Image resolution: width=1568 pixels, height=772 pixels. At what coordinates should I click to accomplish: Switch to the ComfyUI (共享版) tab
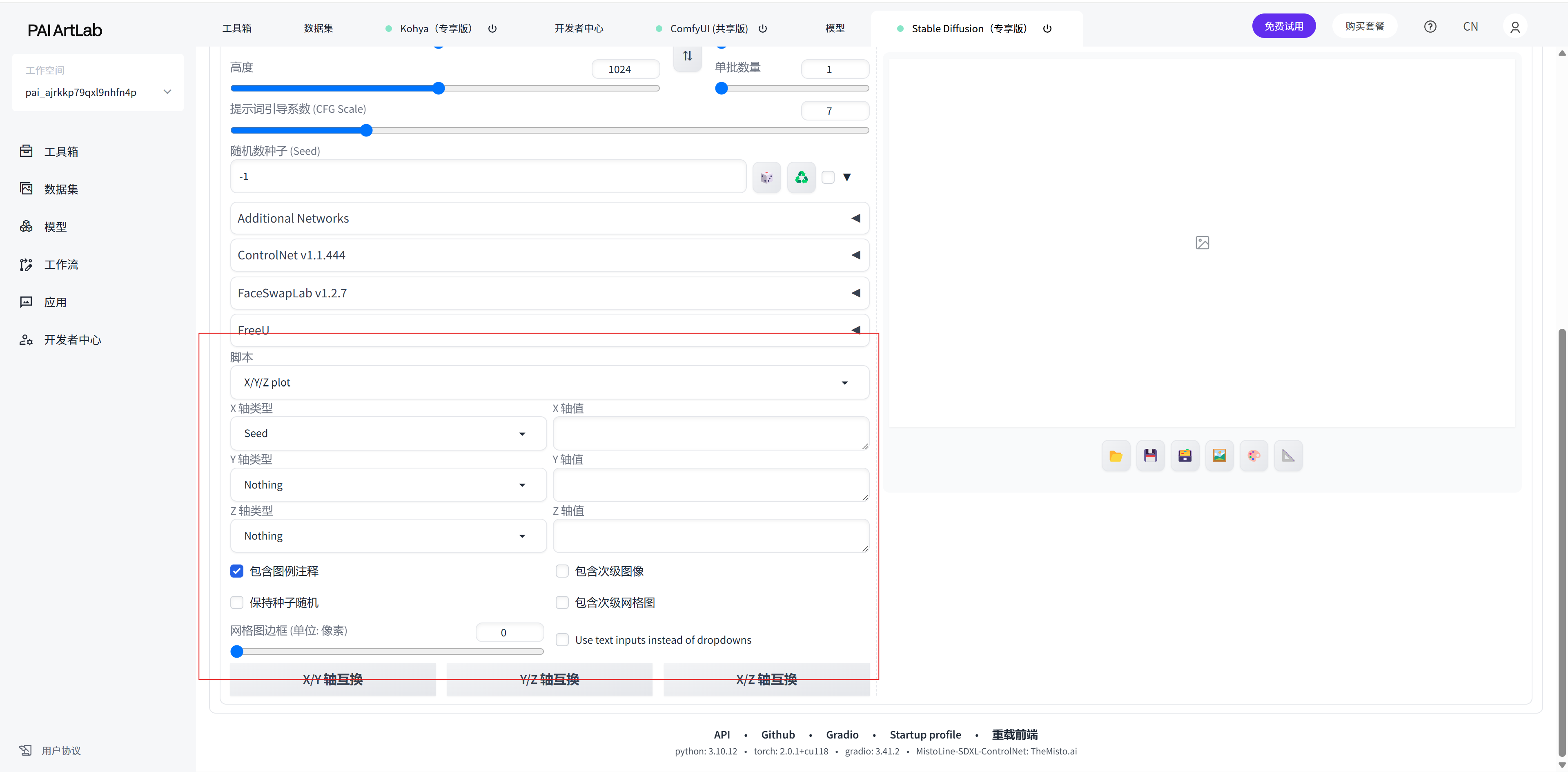(x=708, y=29)
